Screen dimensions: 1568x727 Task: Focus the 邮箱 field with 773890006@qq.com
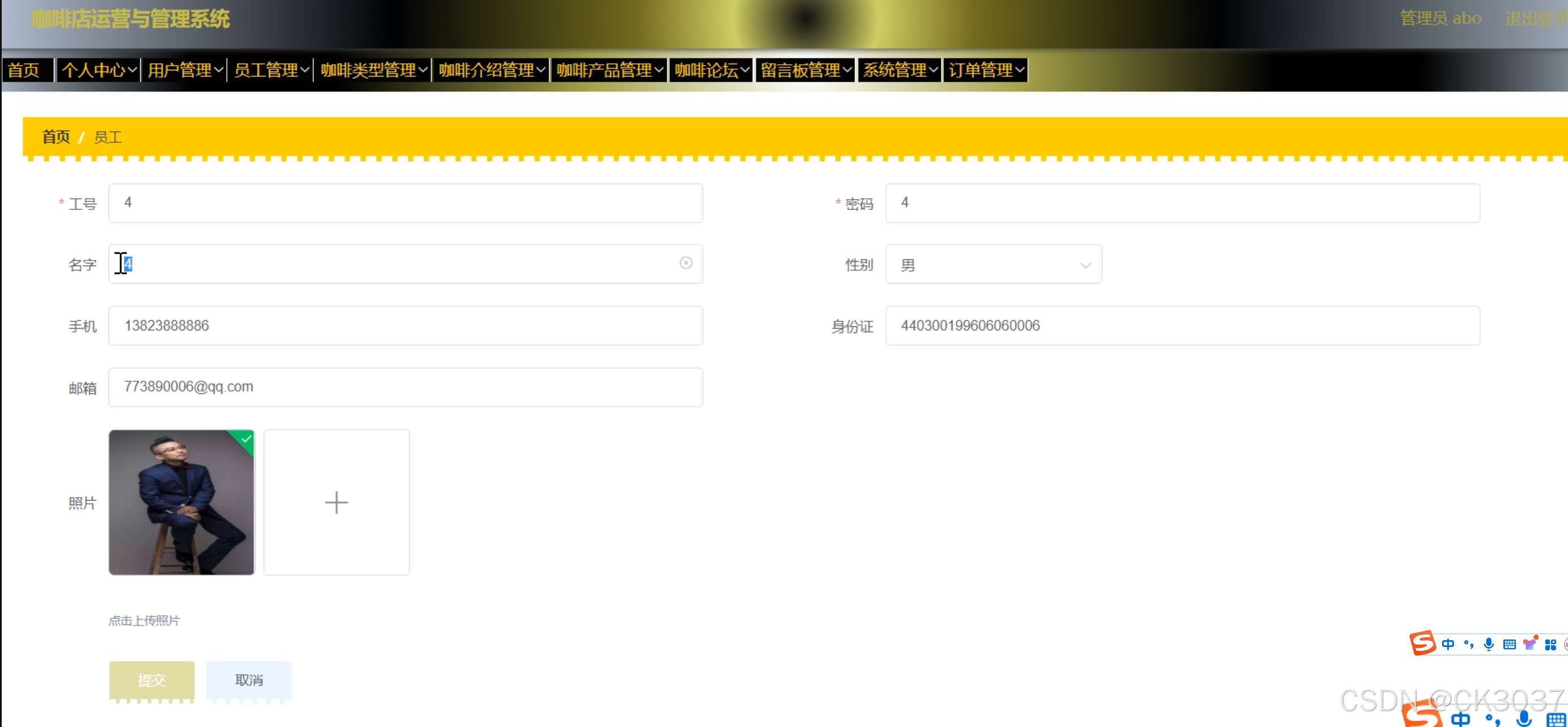coord(406,387)
